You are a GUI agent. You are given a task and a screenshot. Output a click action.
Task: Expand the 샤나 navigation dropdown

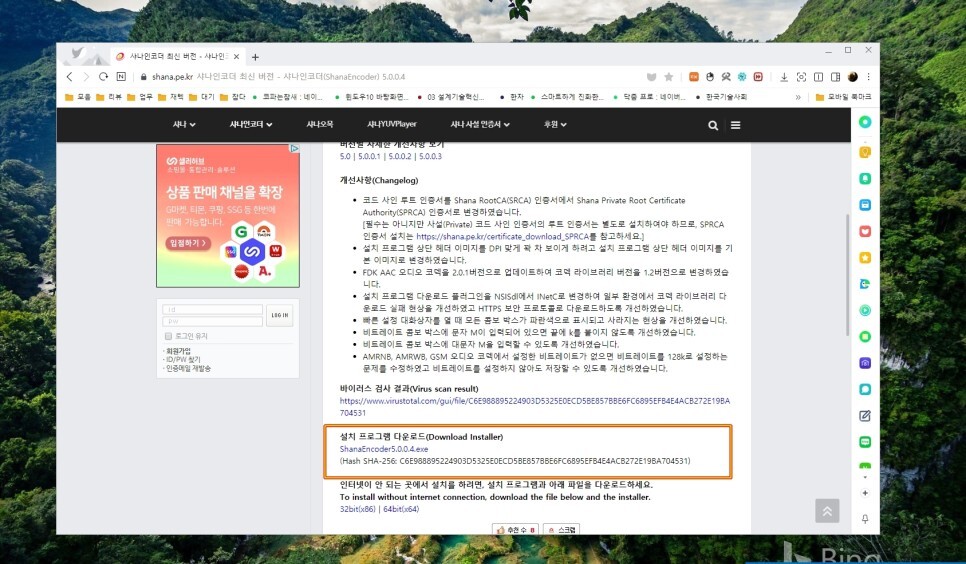tap(184, 125)
